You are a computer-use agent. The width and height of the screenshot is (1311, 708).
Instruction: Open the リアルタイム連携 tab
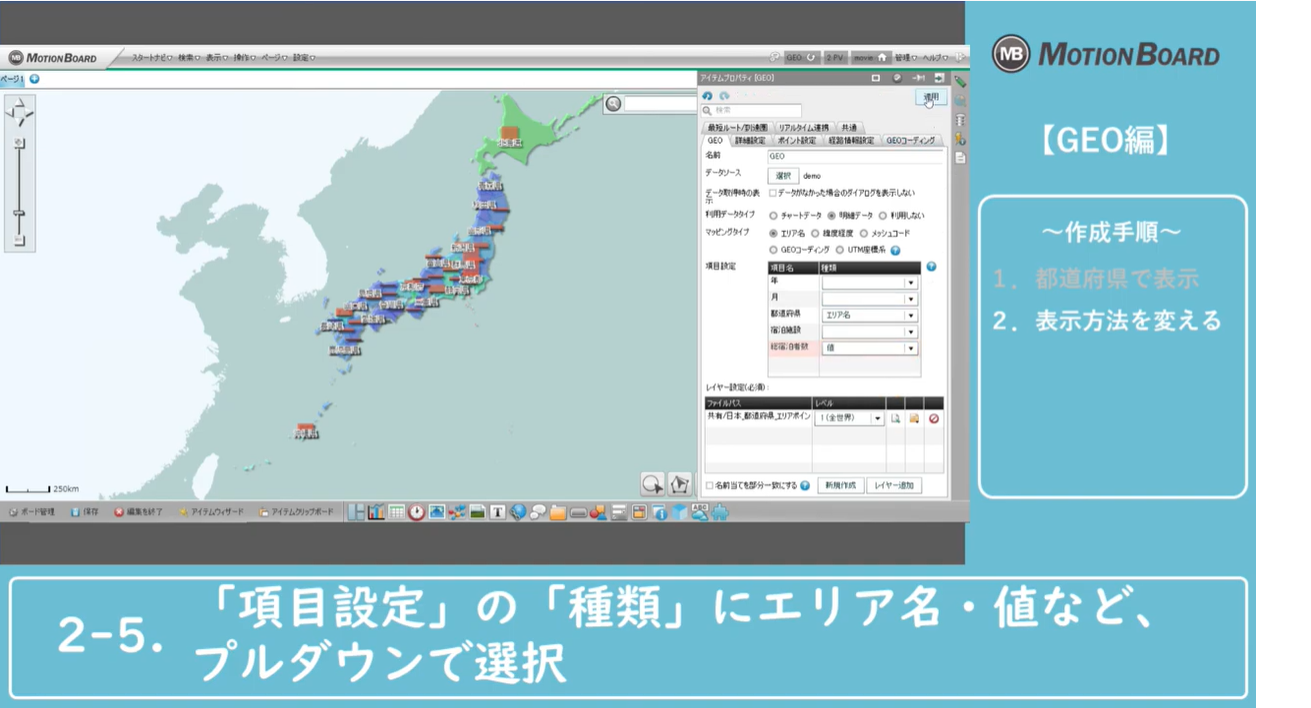coord(803,128)
